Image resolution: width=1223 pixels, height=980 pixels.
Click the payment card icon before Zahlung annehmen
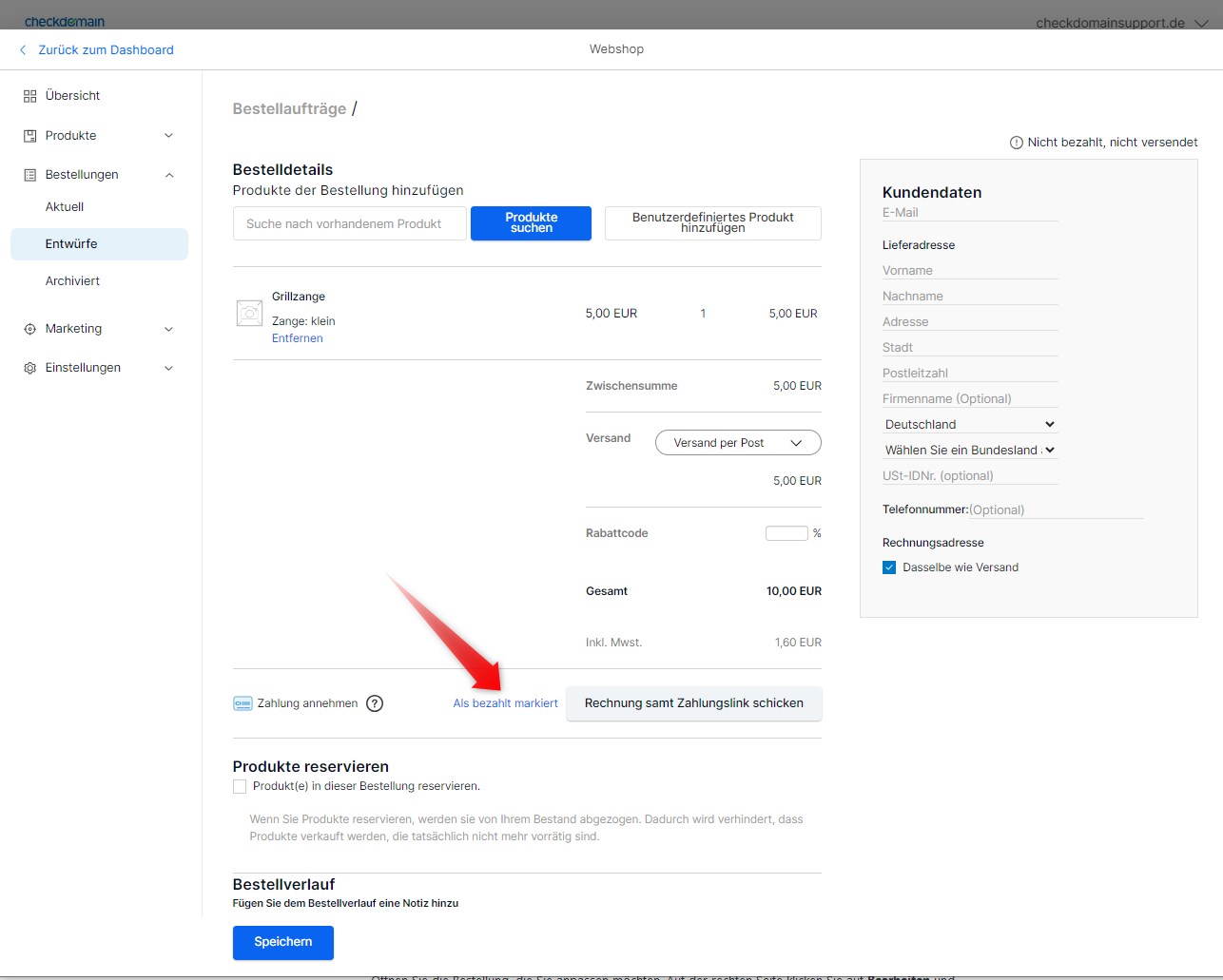coord(243,703)
